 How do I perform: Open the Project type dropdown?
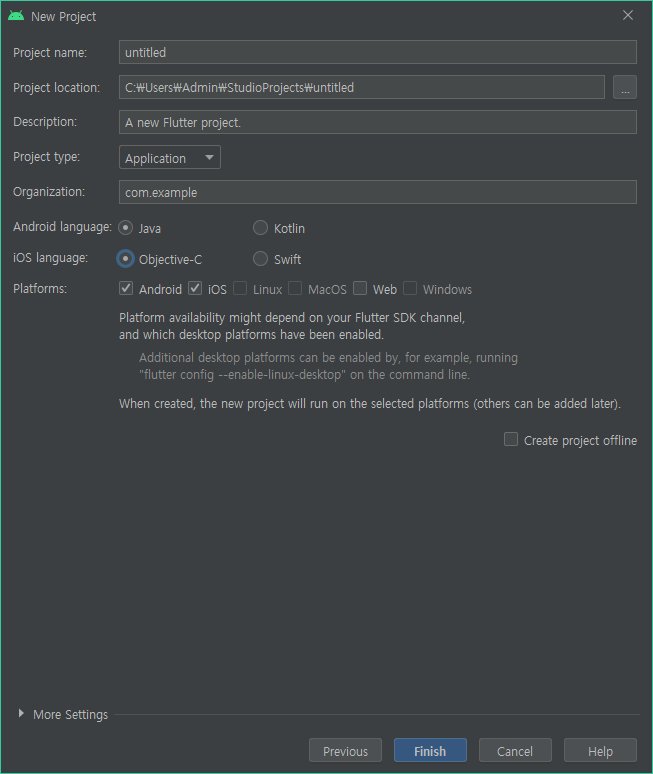coord(170,157)
